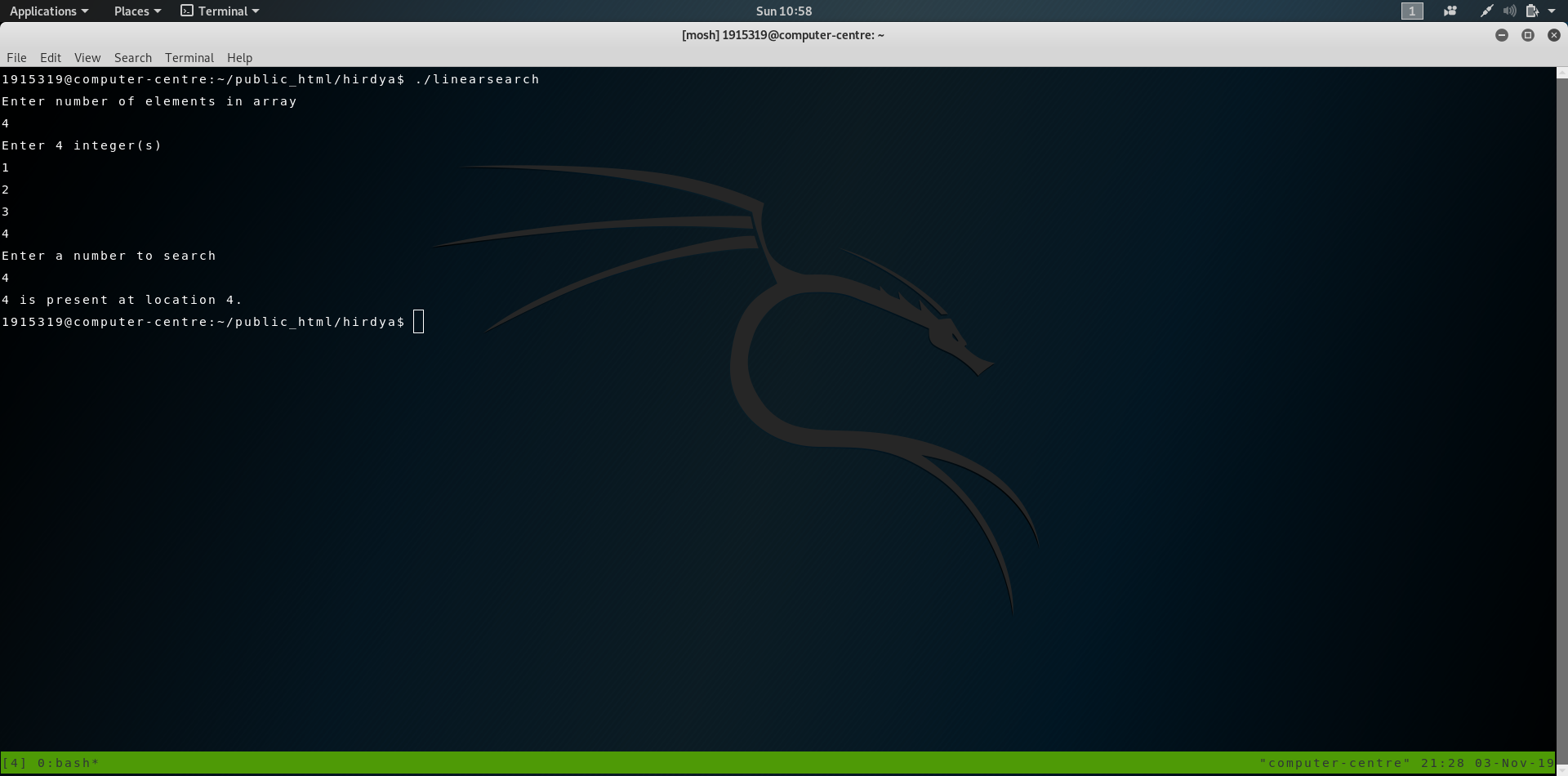
Task: Click the Sun 10:58 clock
Action: click(x=784, y=11)
